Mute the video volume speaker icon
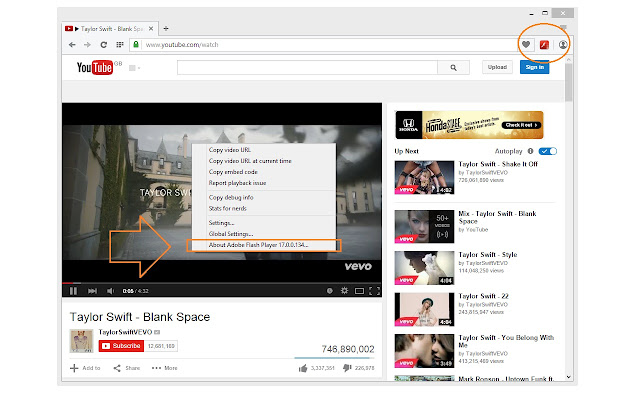640x400 pixels. click(x=110, y=291)
